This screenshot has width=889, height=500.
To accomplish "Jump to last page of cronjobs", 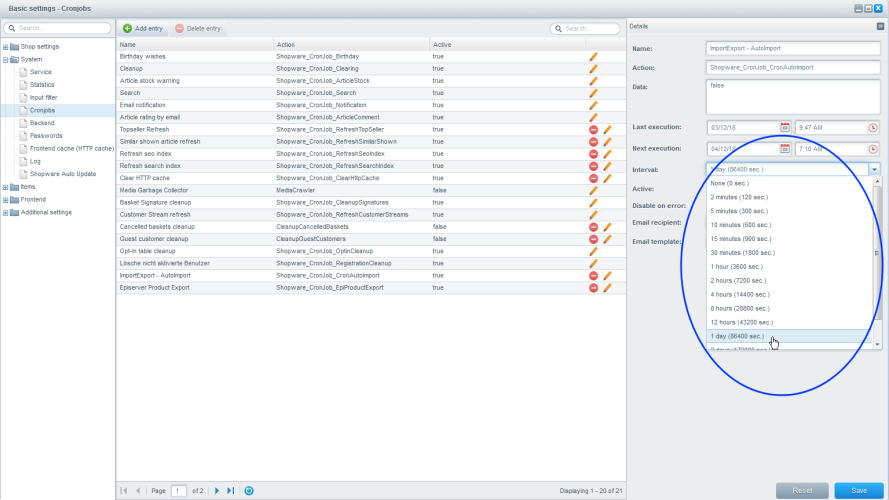I will tap(231, 491).
